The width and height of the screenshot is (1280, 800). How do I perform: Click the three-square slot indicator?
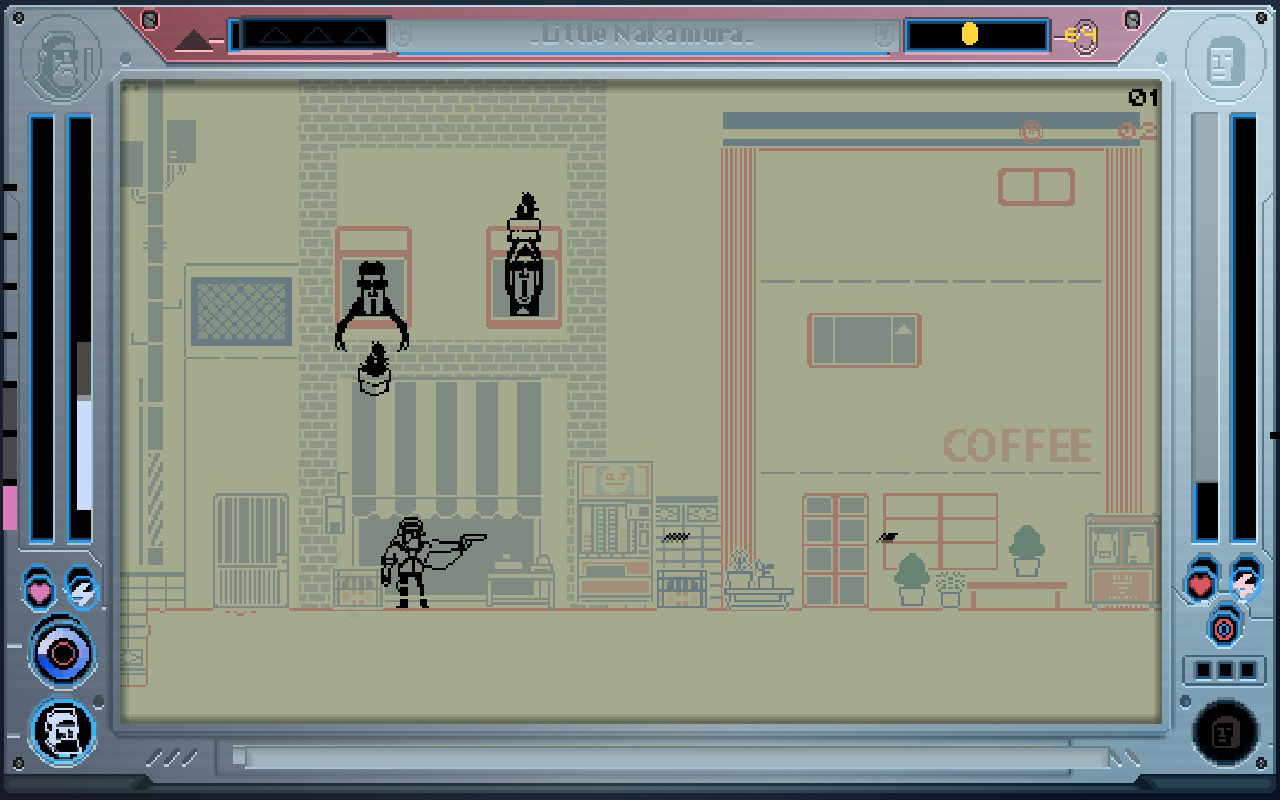[x=1218, y=669]
